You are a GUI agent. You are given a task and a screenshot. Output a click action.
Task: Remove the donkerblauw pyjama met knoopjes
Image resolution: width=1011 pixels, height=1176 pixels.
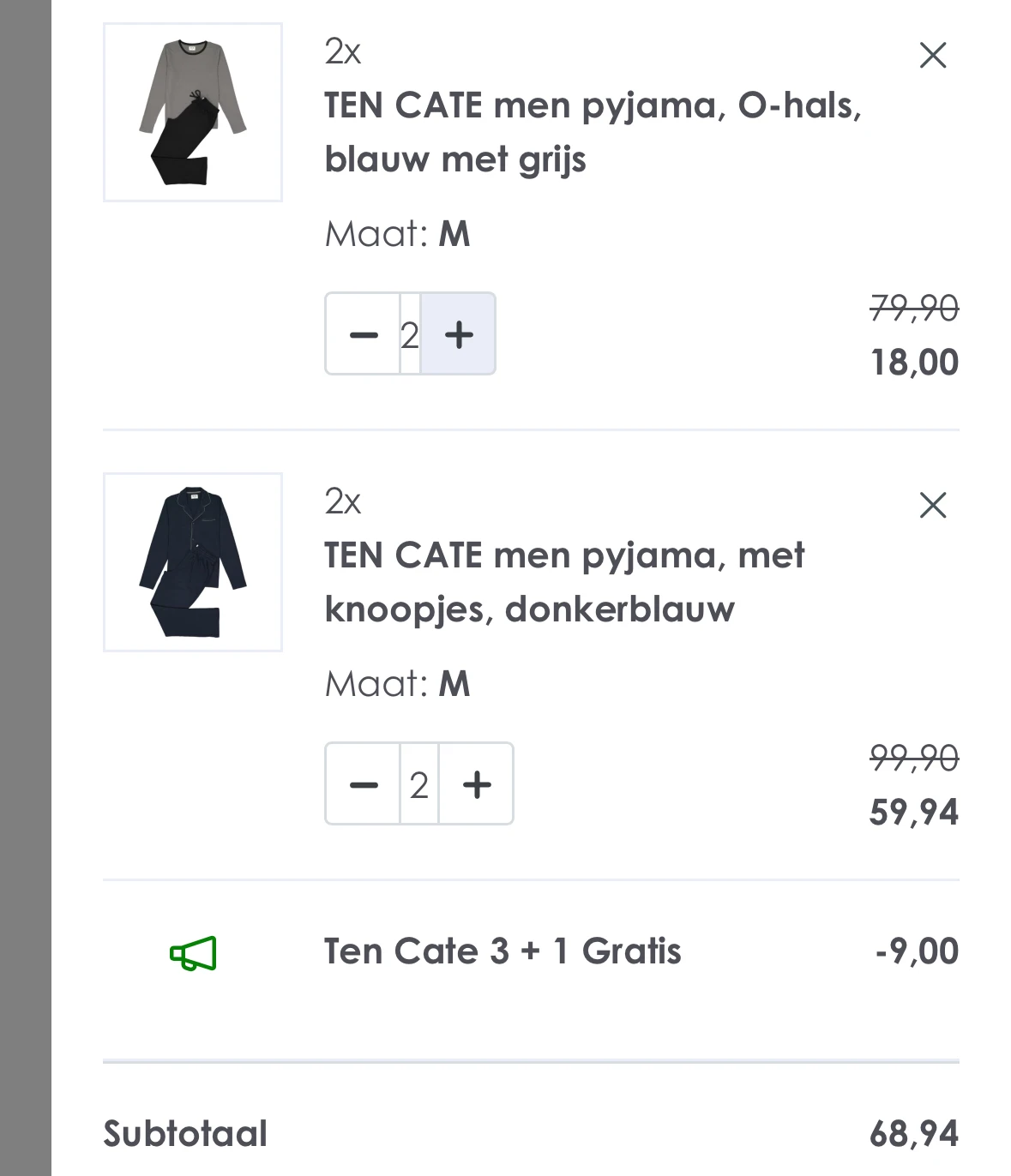pos(932,506)
